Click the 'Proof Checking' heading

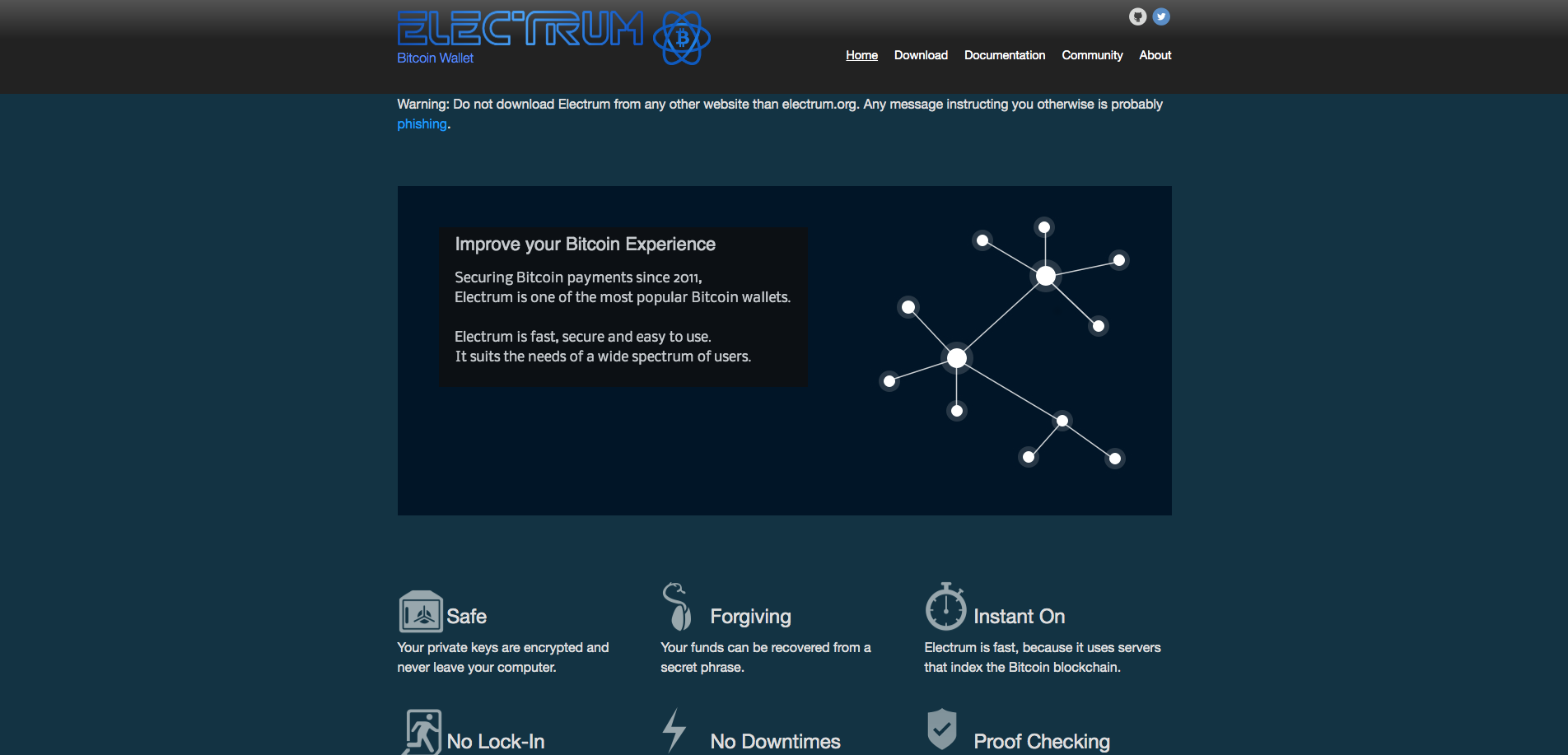(x=1042, y=742)
